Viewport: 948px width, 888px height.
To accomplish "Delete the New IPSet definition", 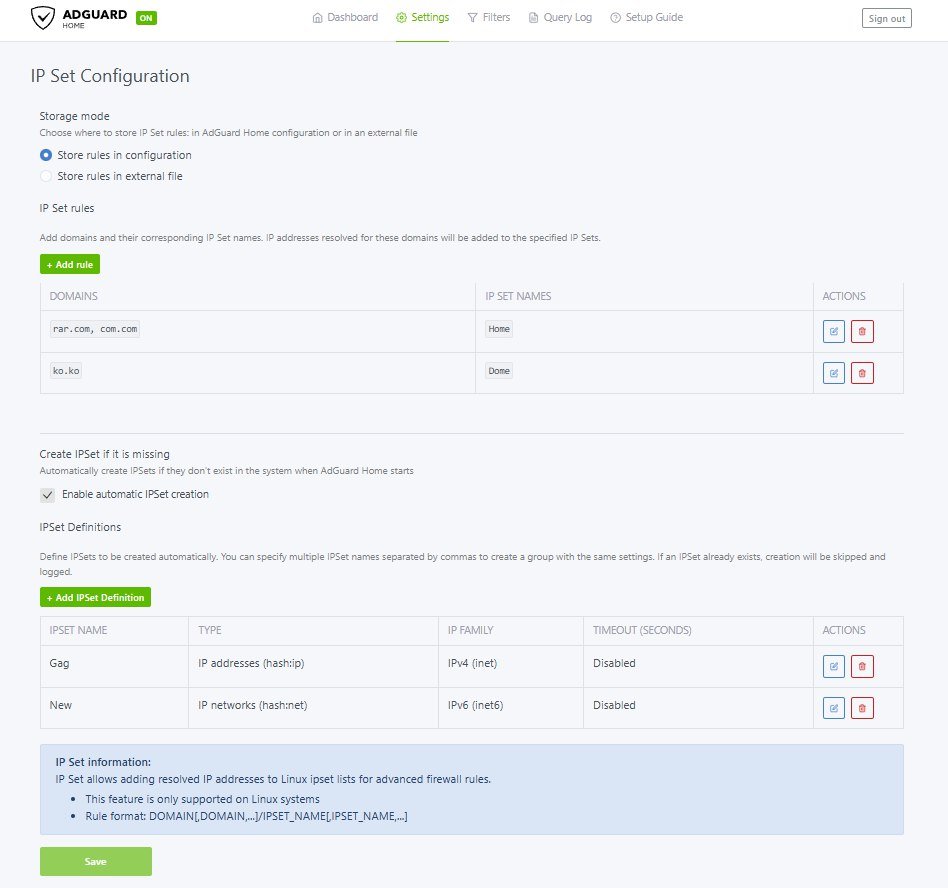I will [862, 708].
